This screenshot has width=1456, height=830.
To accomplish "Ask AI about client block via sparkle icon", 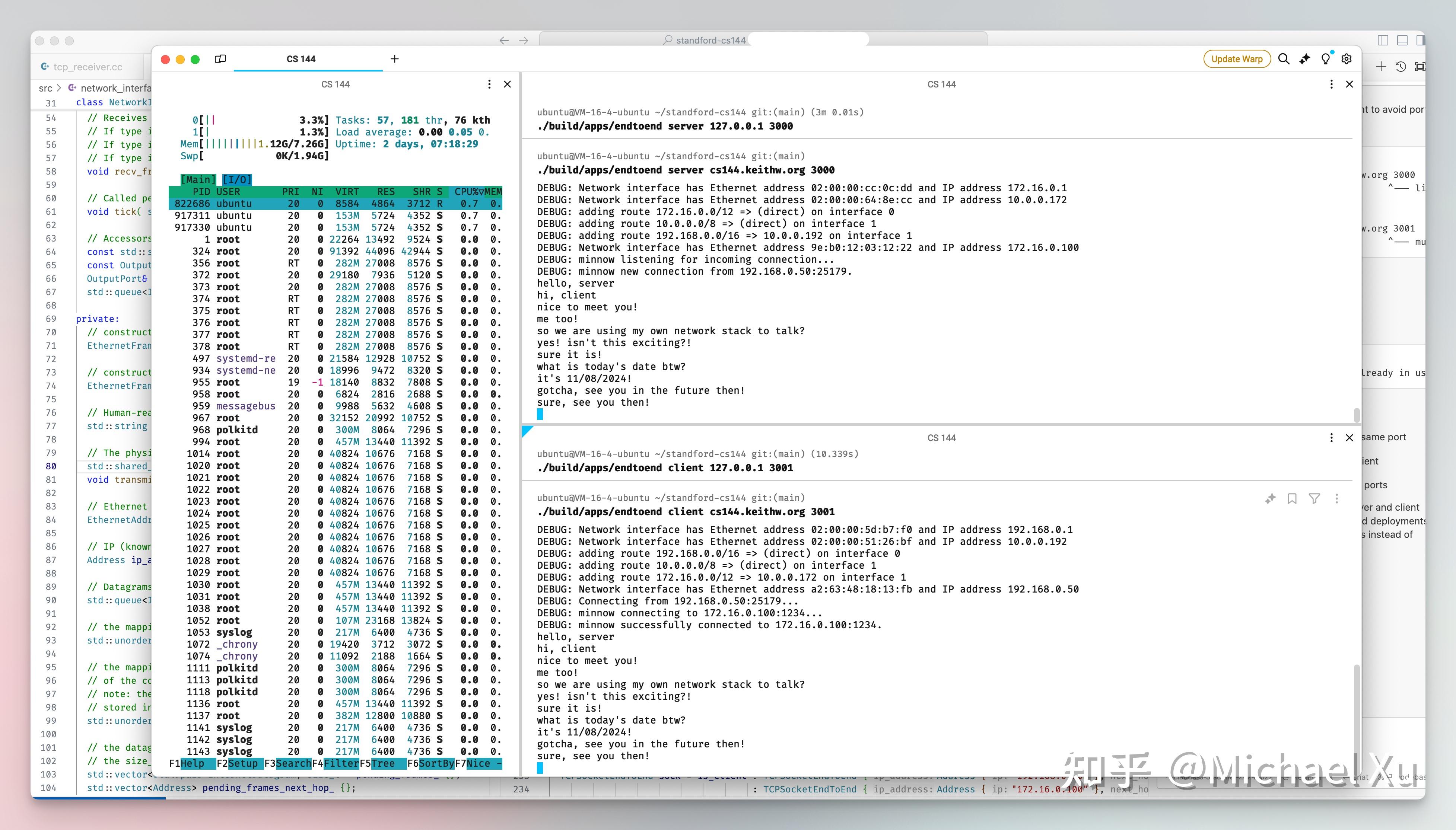I will tap(1270, 499).
